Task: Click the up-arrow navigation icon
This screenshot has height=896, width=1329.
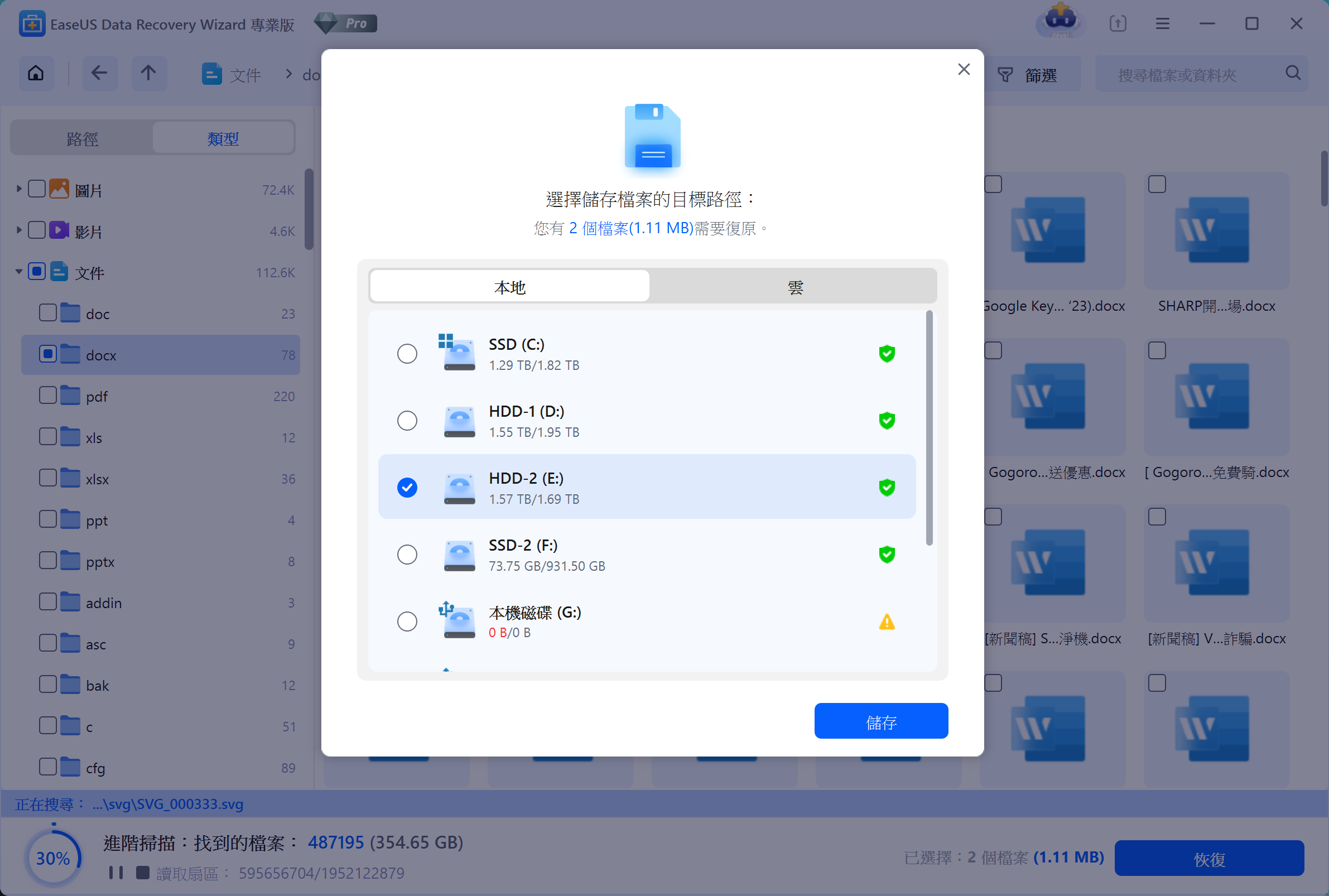Action: click(148, 73)
